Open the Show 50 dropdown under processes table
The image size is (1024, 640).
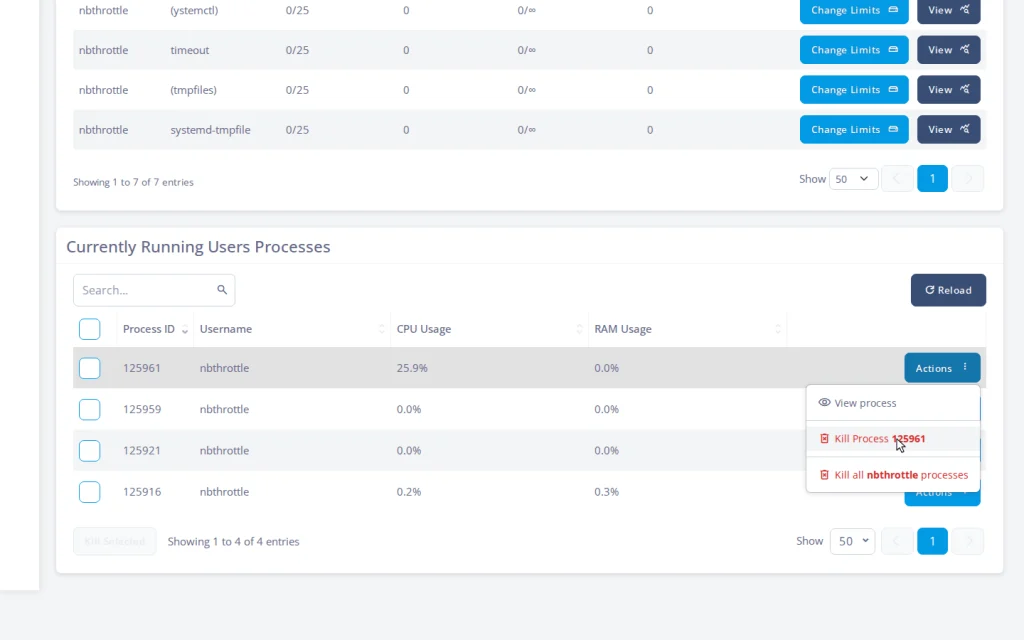[x=852, y=541]
